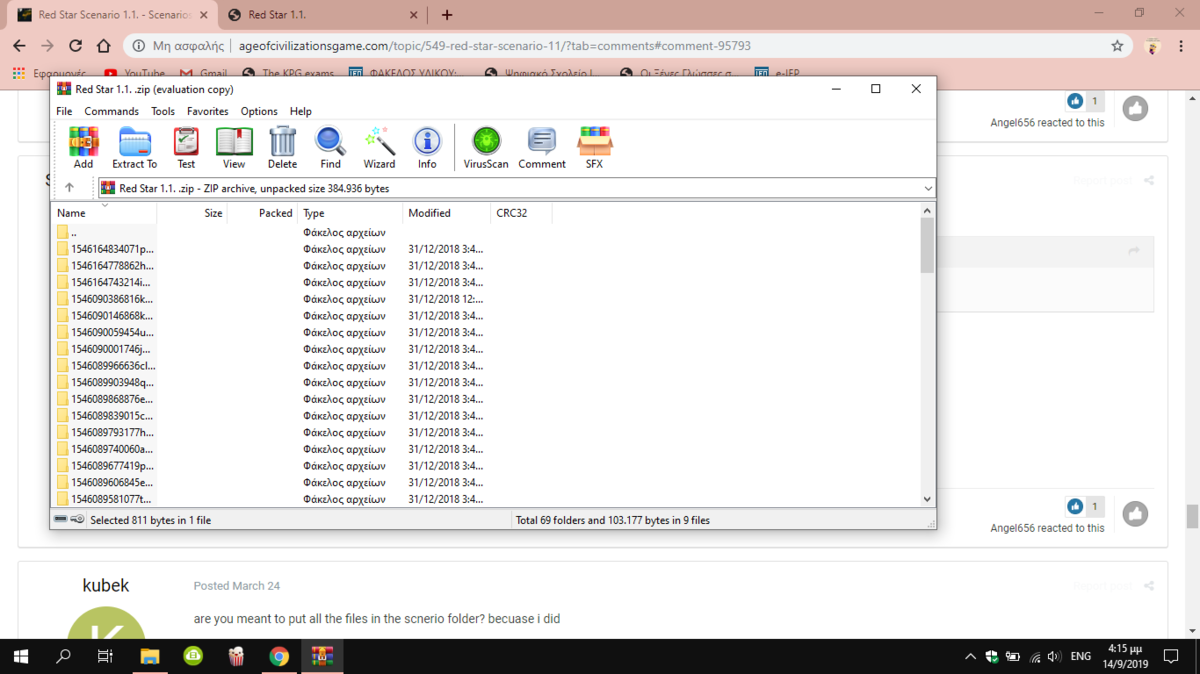Click the Chrome taskbar icon
The height and width of the screenshot is (674, 1200).
coord(279,656)
